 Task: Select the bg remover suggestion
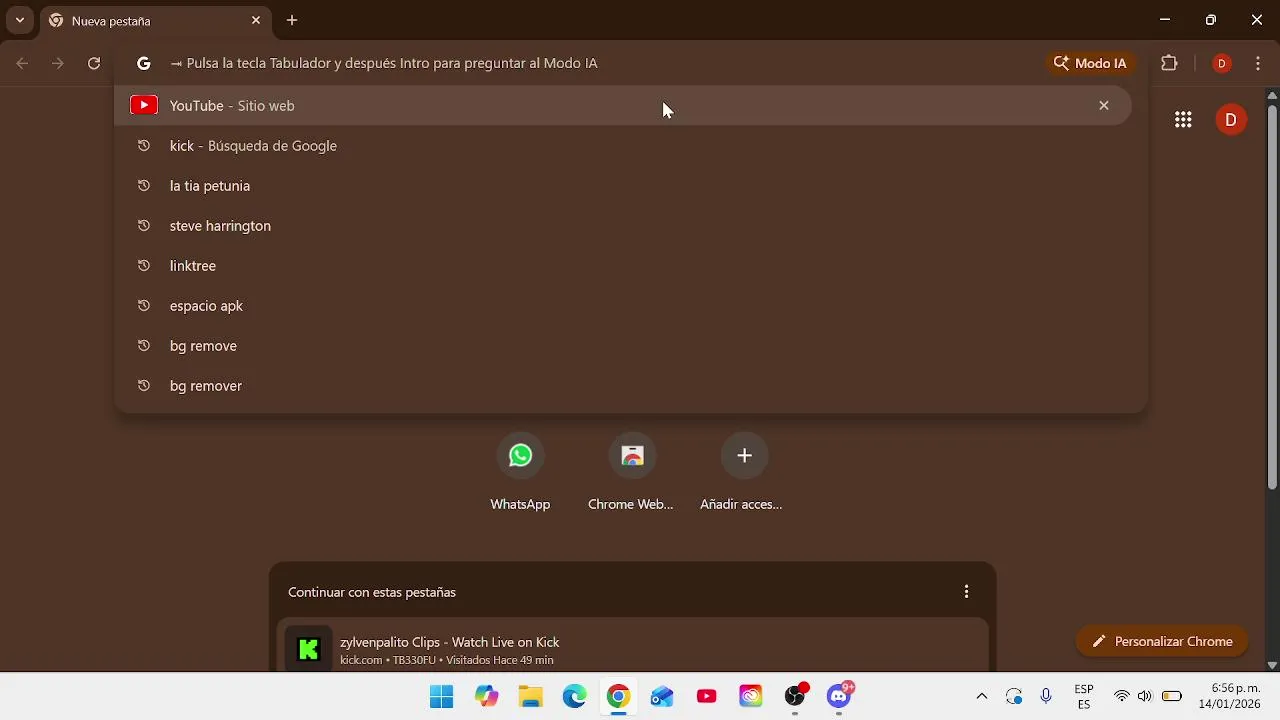(x=622, y=385)
